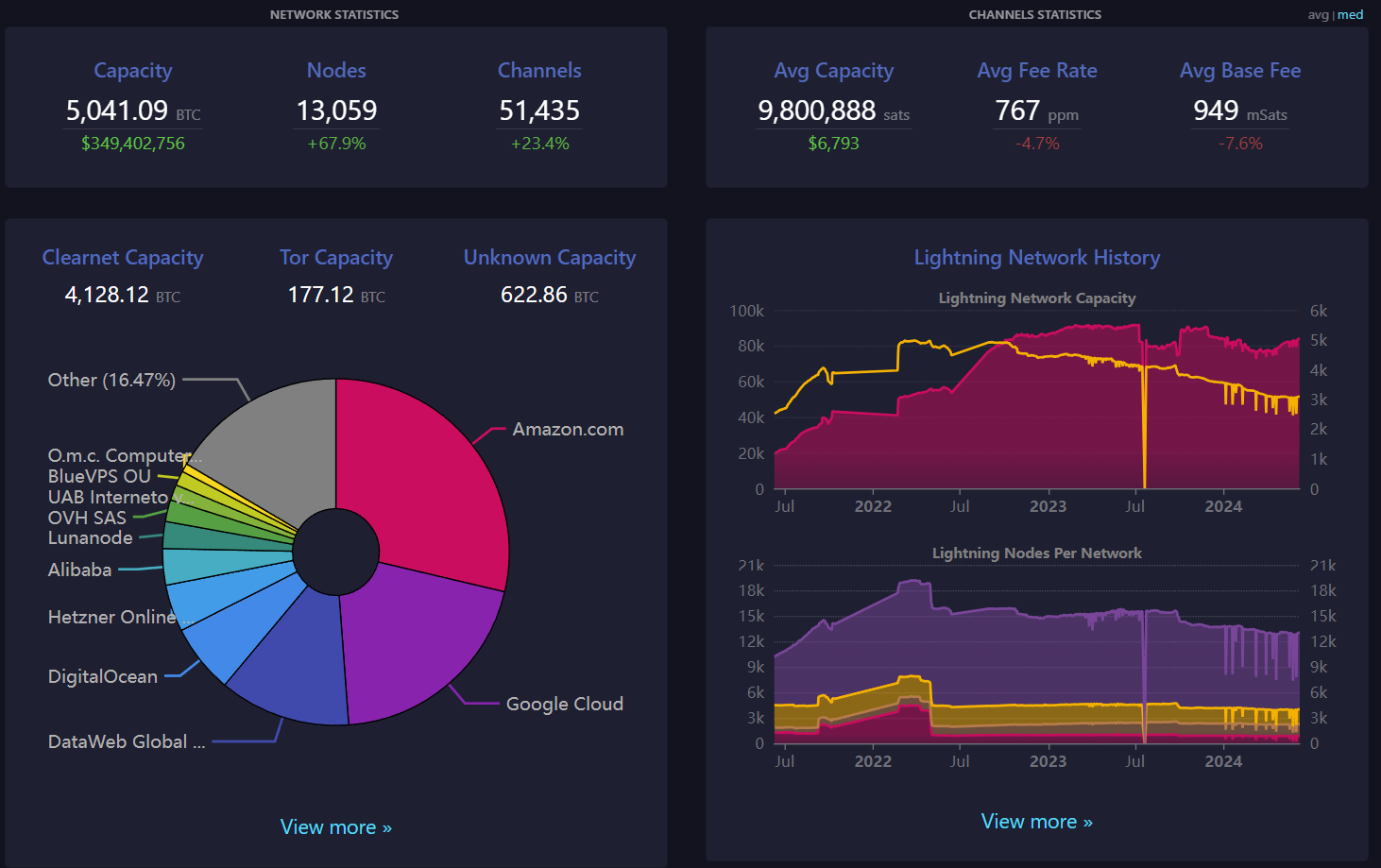The width and height of the screenshot is (1381, 868).
Task: Click the 4,128.12 BTC clearnet value
Action: pyautogui.click(x=123, y=295)
